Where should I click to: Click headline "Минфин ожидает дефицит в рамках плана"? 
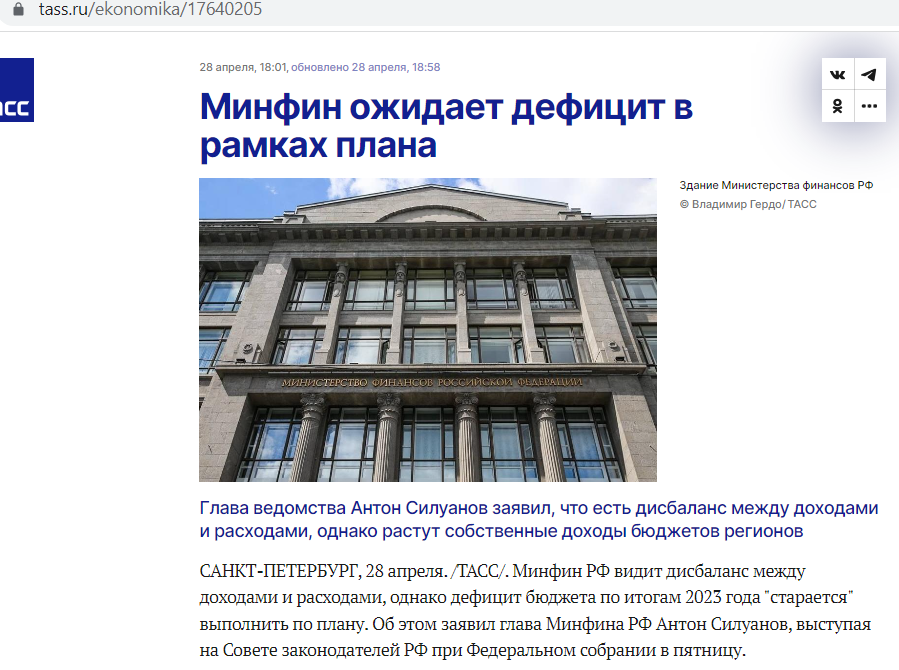point(446,126)
